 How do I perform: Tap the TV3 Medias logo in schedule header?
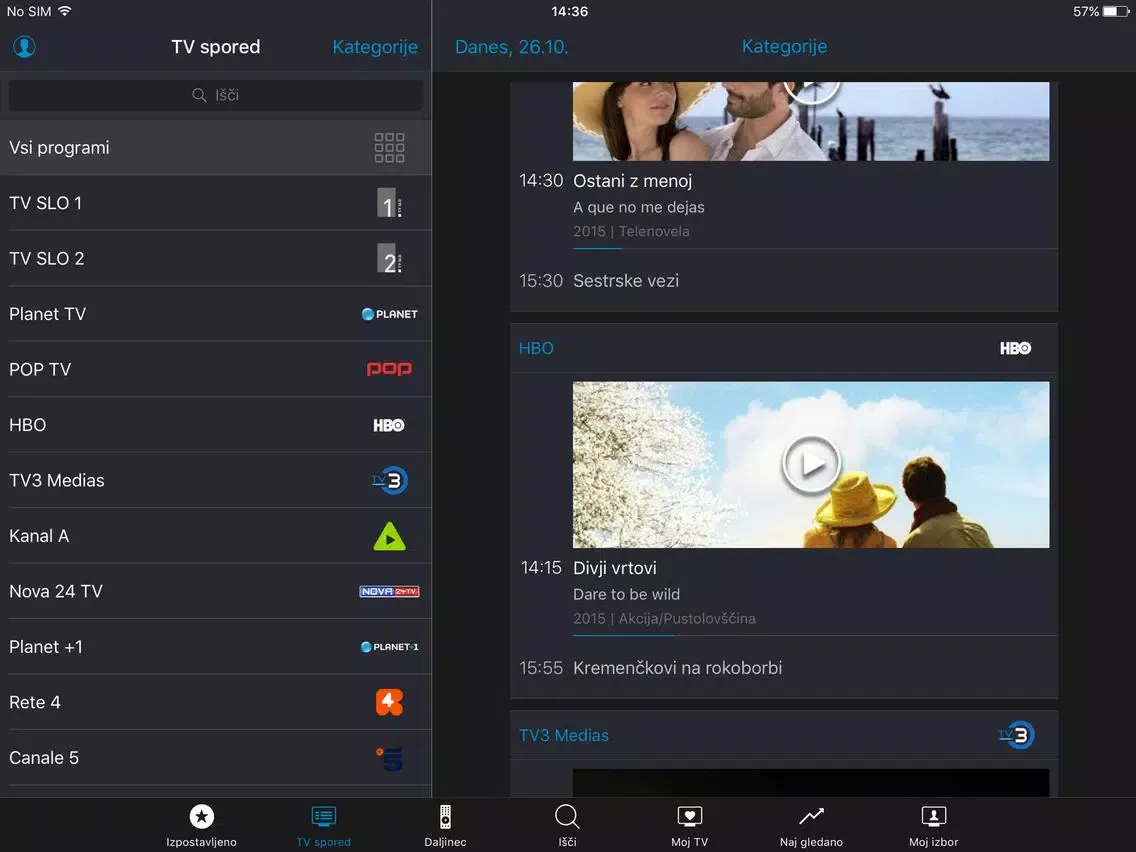[1016, 735]
